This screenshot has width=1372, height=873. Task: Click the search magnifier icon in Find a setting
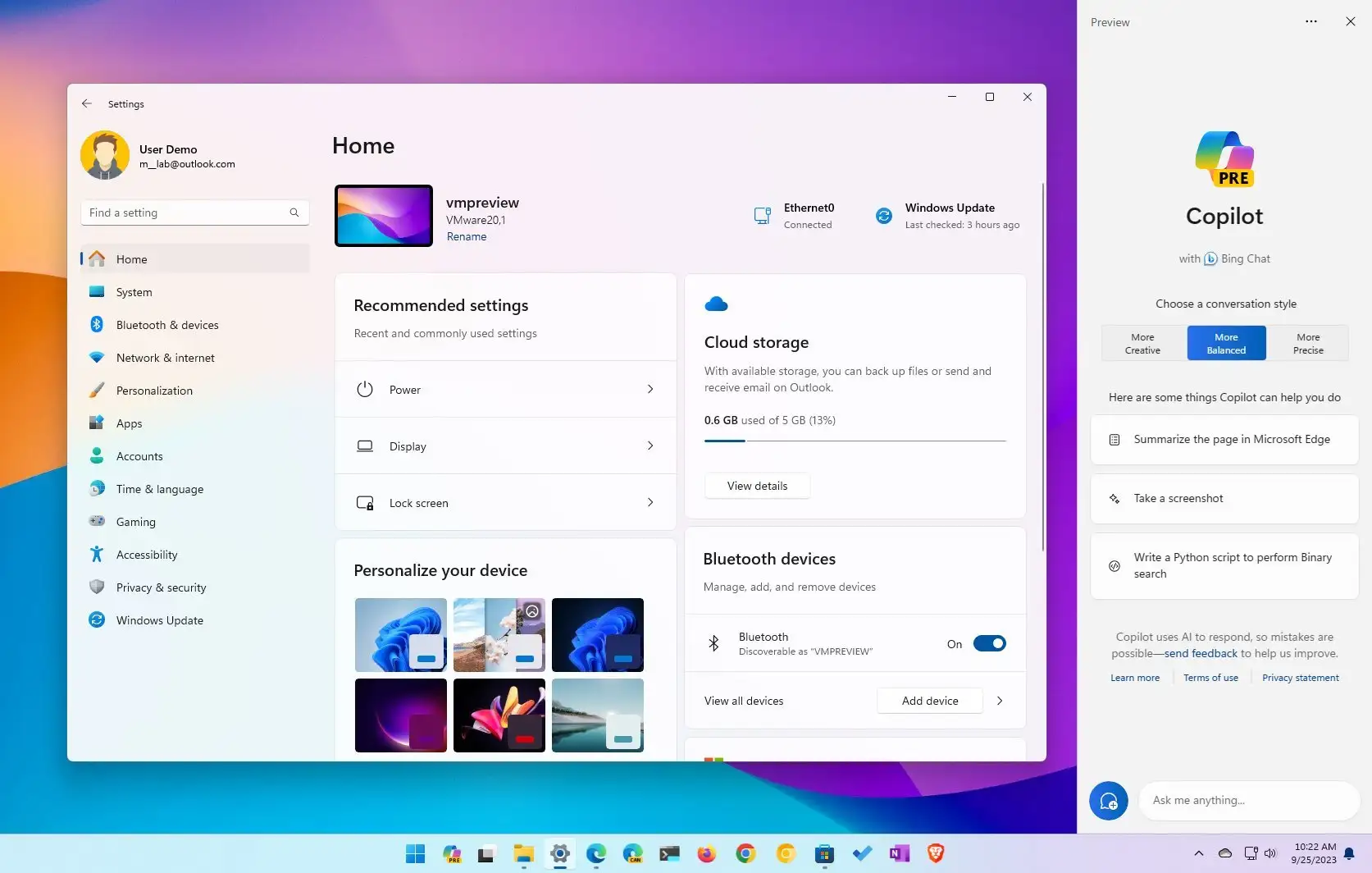point(294,213)
